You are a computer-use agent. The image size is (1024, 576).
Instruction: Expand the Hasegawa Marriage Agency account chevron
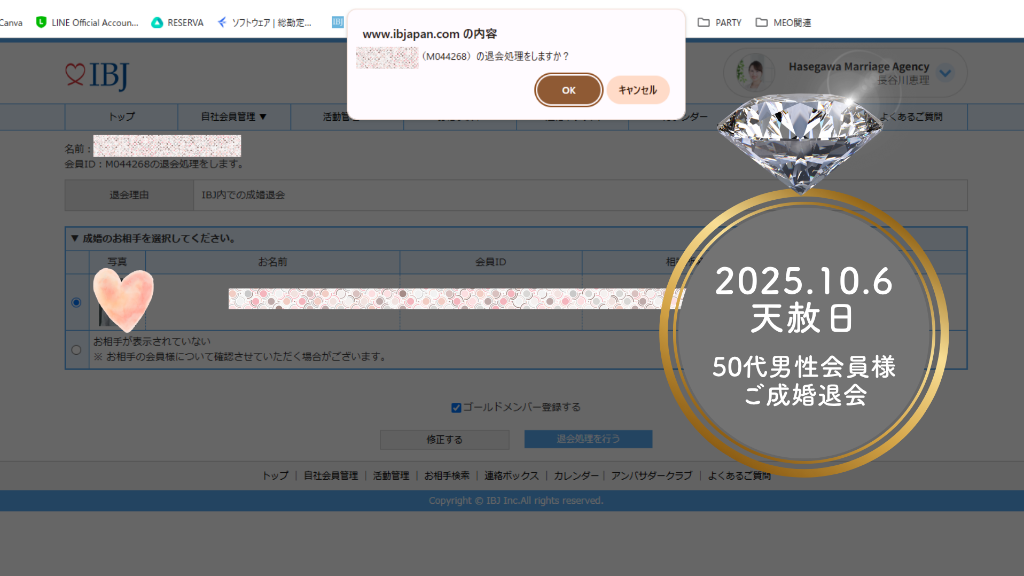946,73
